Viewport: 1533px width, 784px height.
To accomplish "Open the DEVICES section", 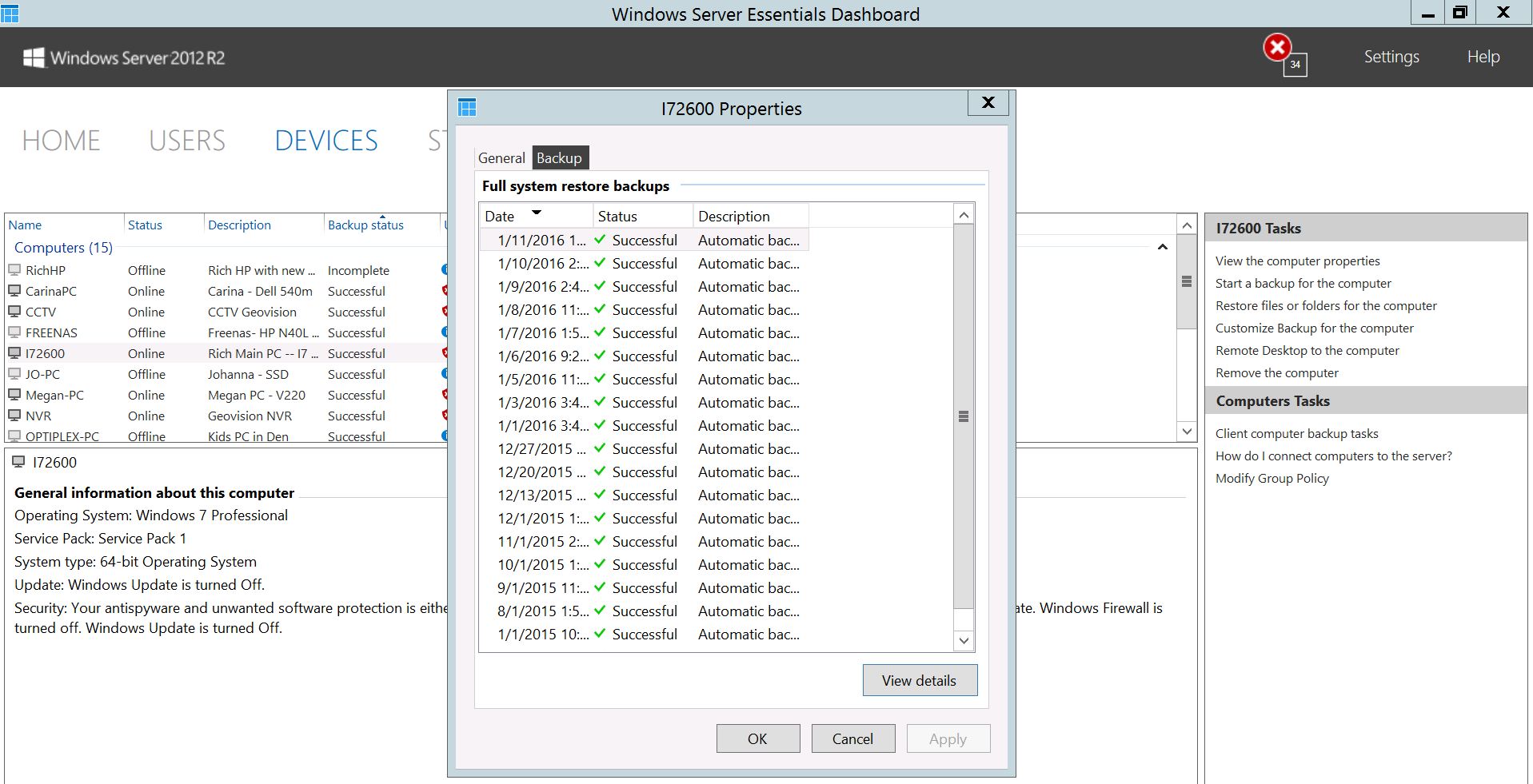I will click(x=326, y=141).
